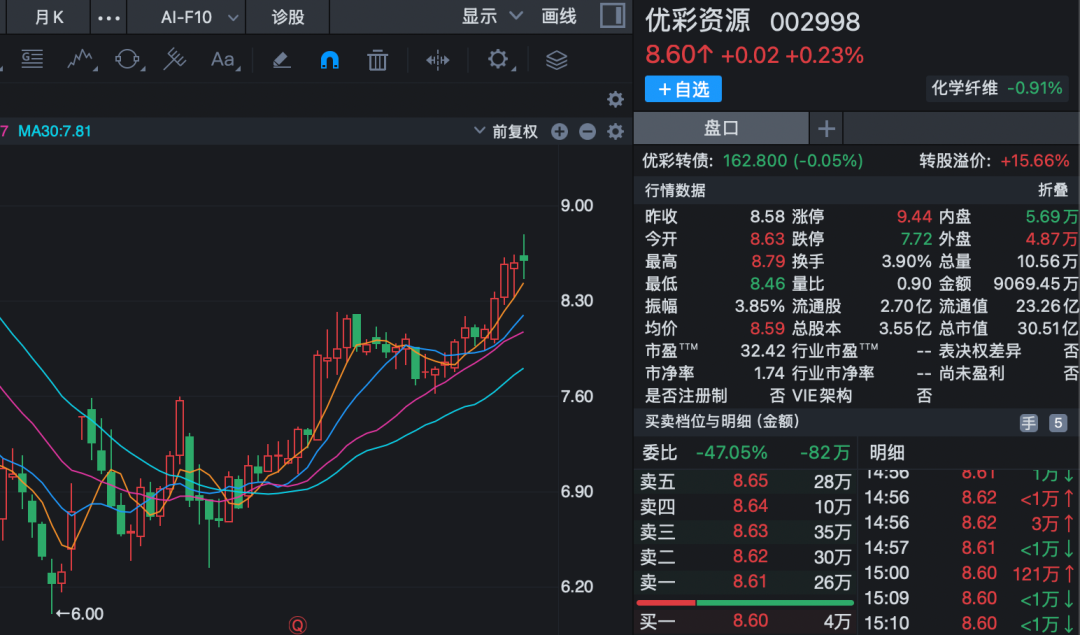Click the 换手 value 3.90%
Image resolution: width=1080 pixels, height=635 pixels.
click(x=906, y=262)
